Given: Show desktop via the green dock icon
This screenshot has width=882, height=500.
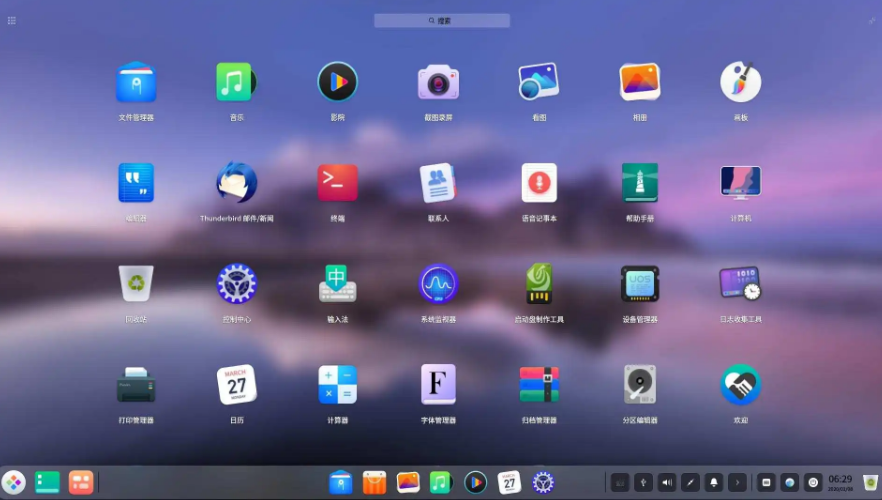Looking at the screenshot, I should (x=47, y=483).
